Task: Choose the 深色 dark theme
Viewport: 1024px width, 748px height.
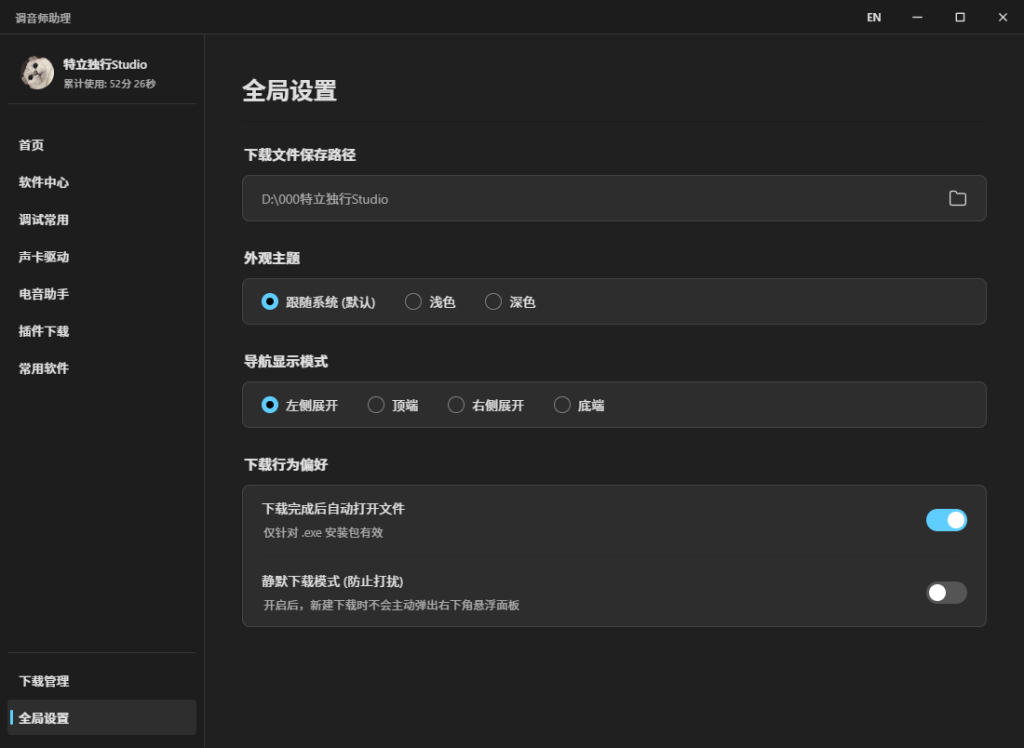Action: (x=493, y=302)
